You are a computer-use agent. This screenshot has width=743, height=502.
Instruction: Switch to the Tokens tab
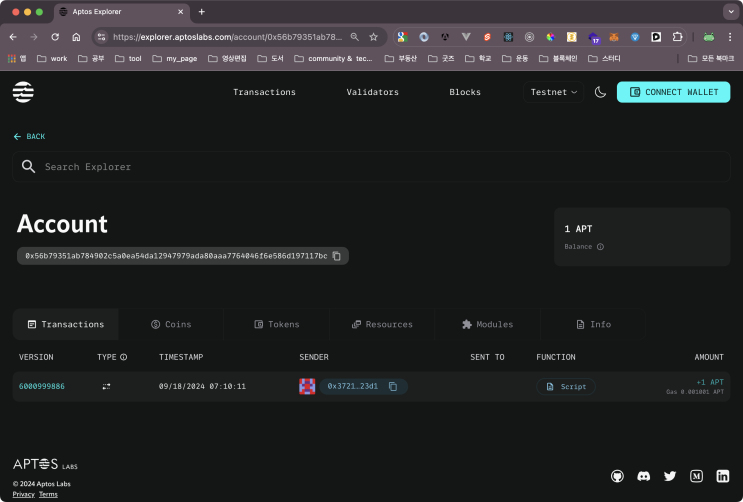click(x=277, y=324)
